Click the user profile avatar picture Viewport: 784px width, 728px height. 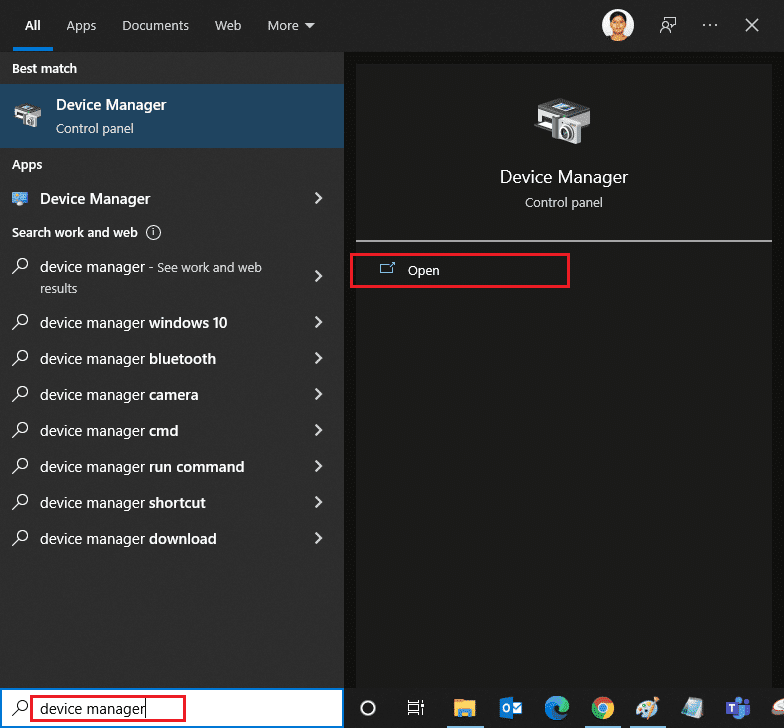coord(618,26)
